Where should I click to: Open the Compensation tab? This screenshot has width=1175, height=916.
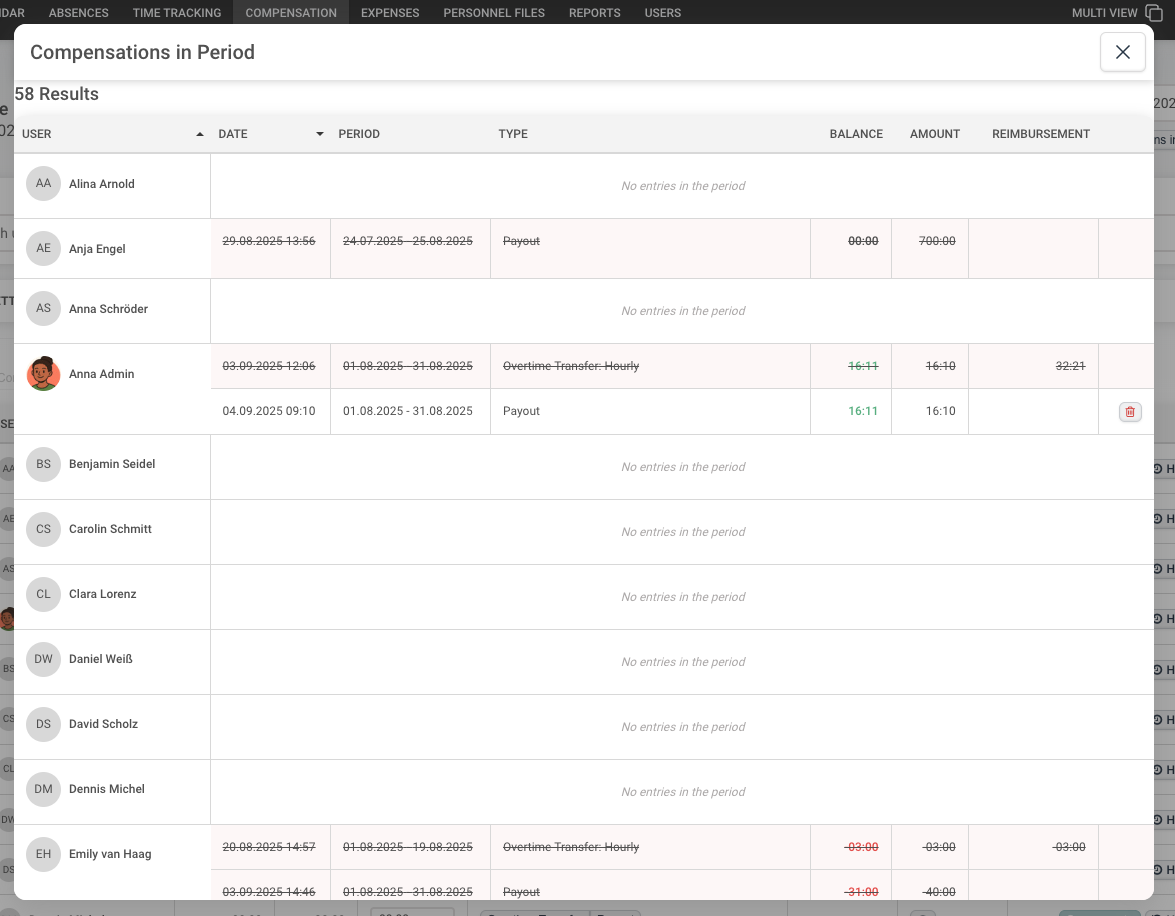coord(291,13)
